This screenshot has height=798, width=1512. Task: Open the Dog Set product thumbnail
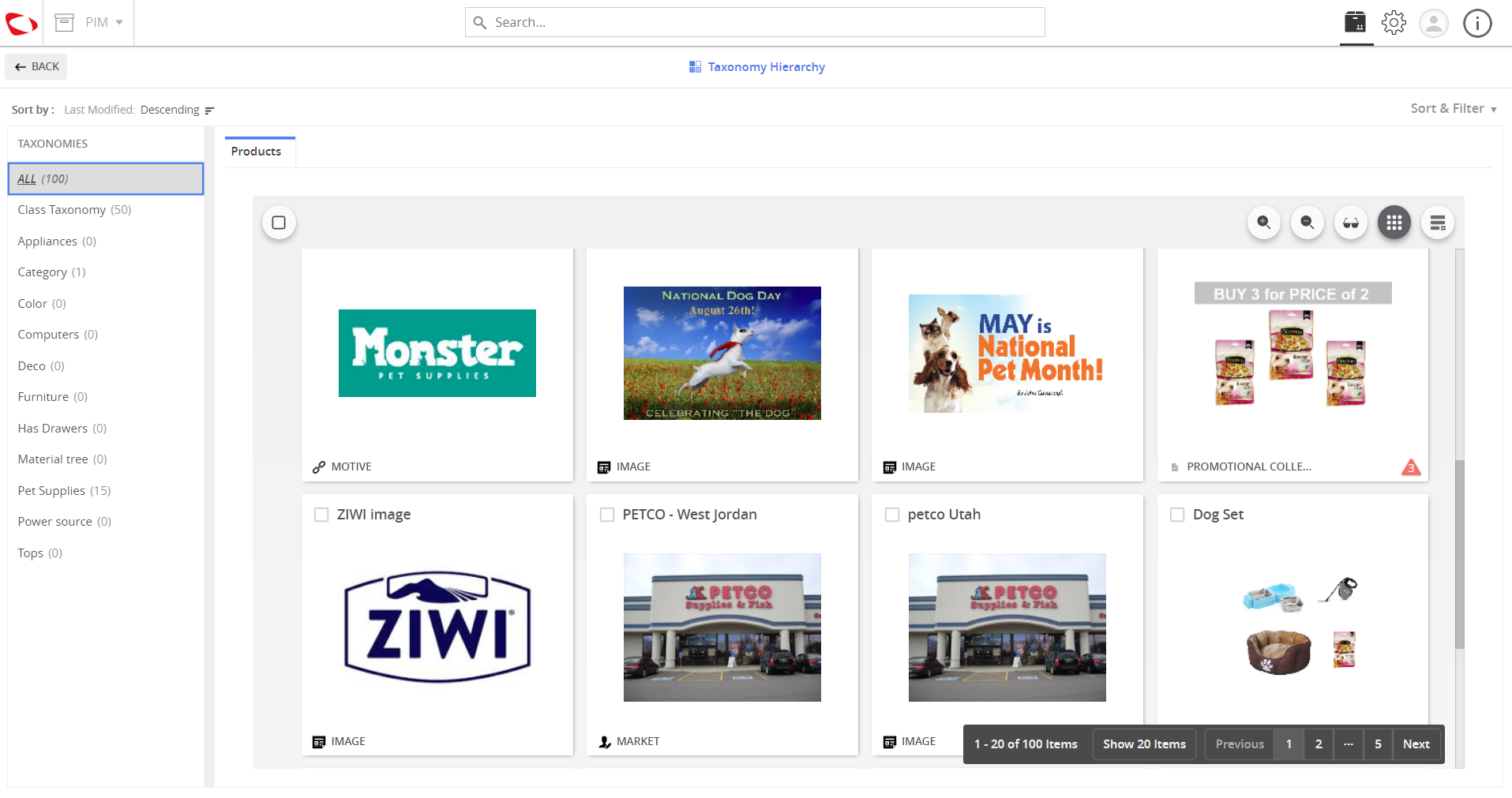pyautogui.click(x=1300, y=628)
